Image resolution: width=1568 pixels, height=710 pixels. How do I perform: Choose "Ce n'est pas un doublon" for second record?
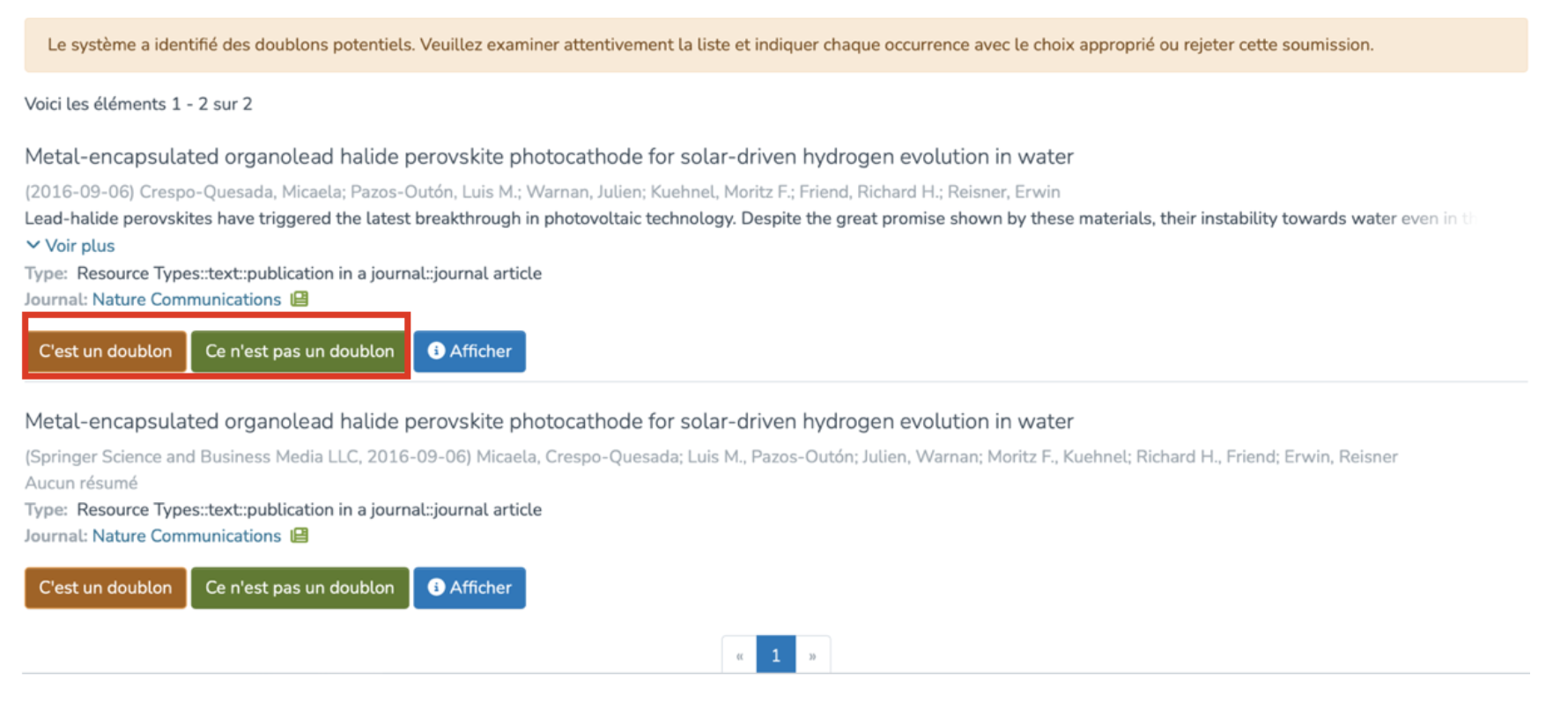[x=300, y=588]
